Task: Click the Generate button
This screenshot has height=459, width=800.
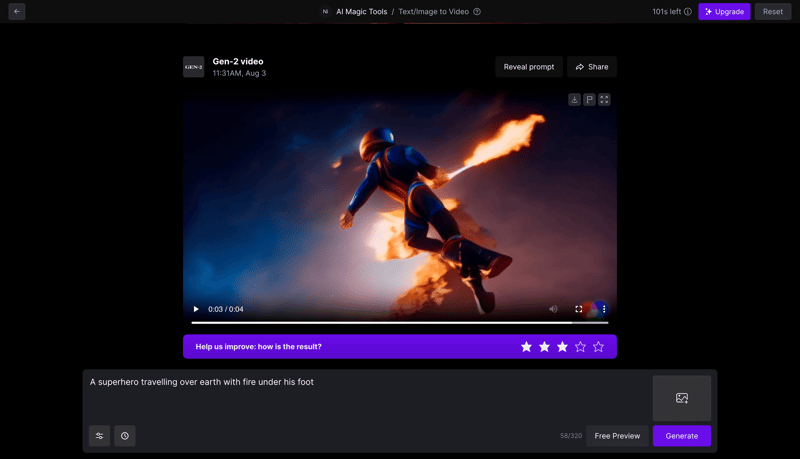Action: [x=681, y=436]
